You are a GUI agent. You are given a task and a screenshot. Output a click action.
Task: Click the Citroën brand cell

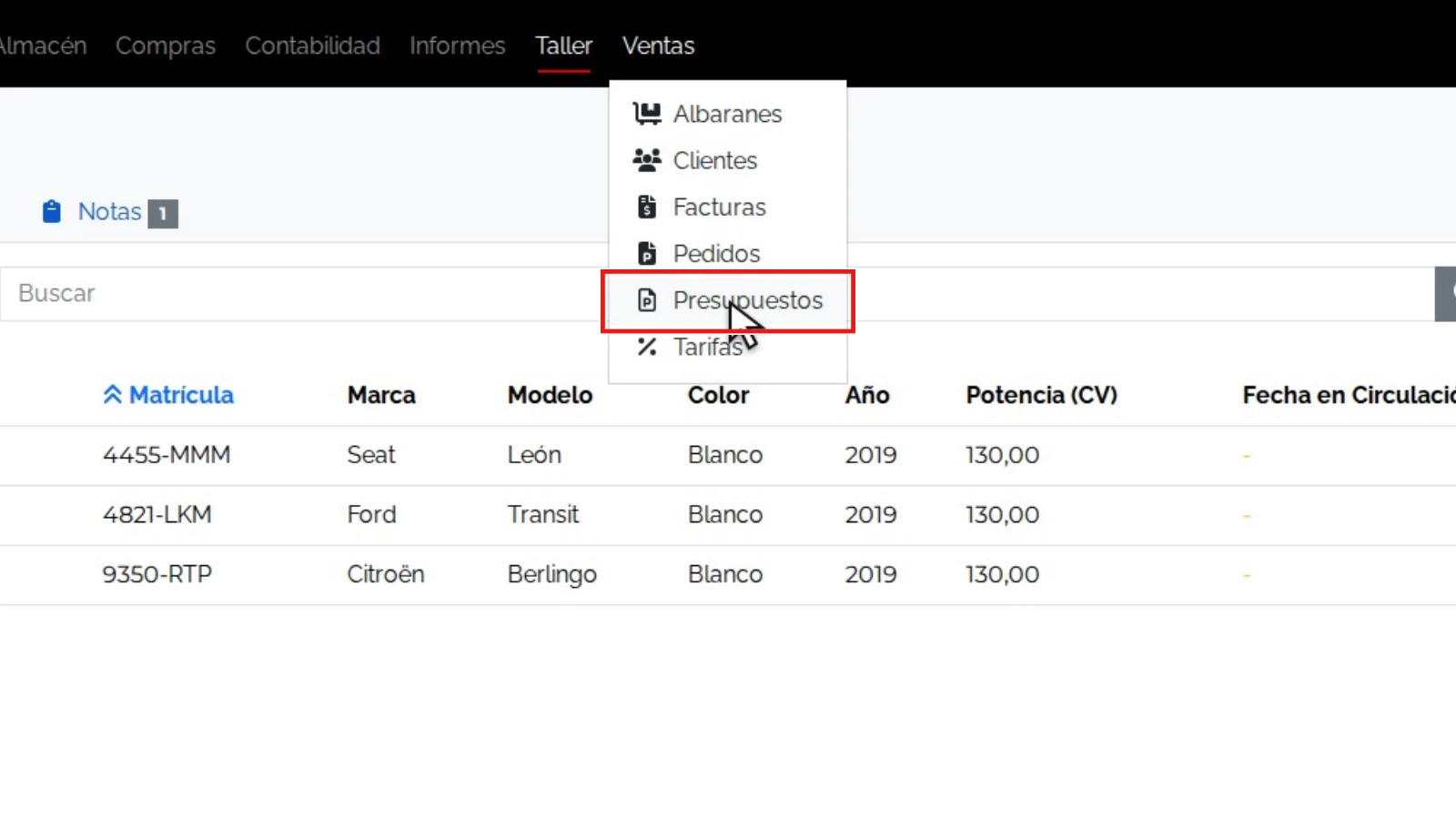[x=386, y=575]
